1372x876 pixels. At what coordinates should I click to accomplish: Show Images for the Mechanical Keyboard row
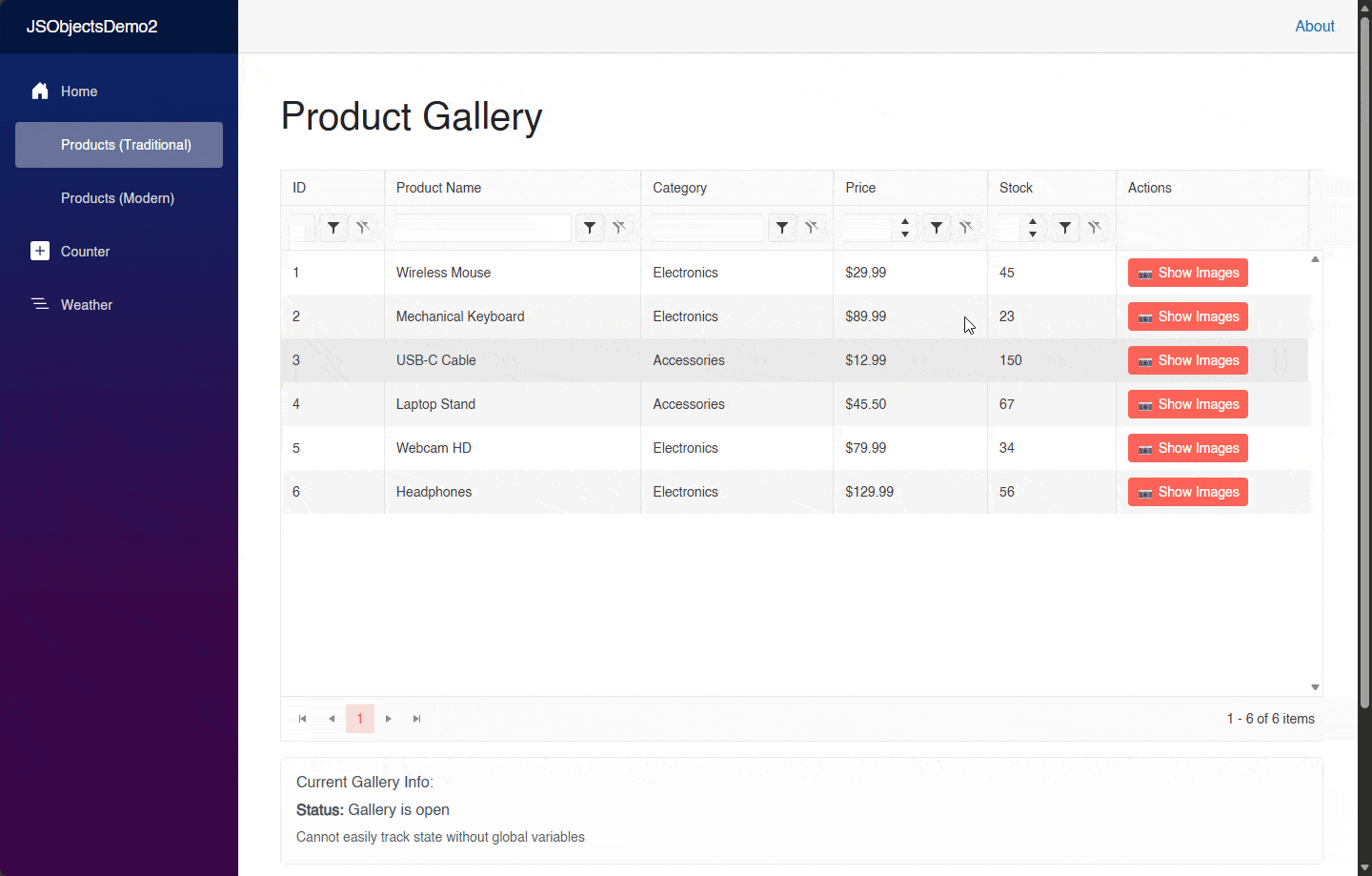[1187, 316]
